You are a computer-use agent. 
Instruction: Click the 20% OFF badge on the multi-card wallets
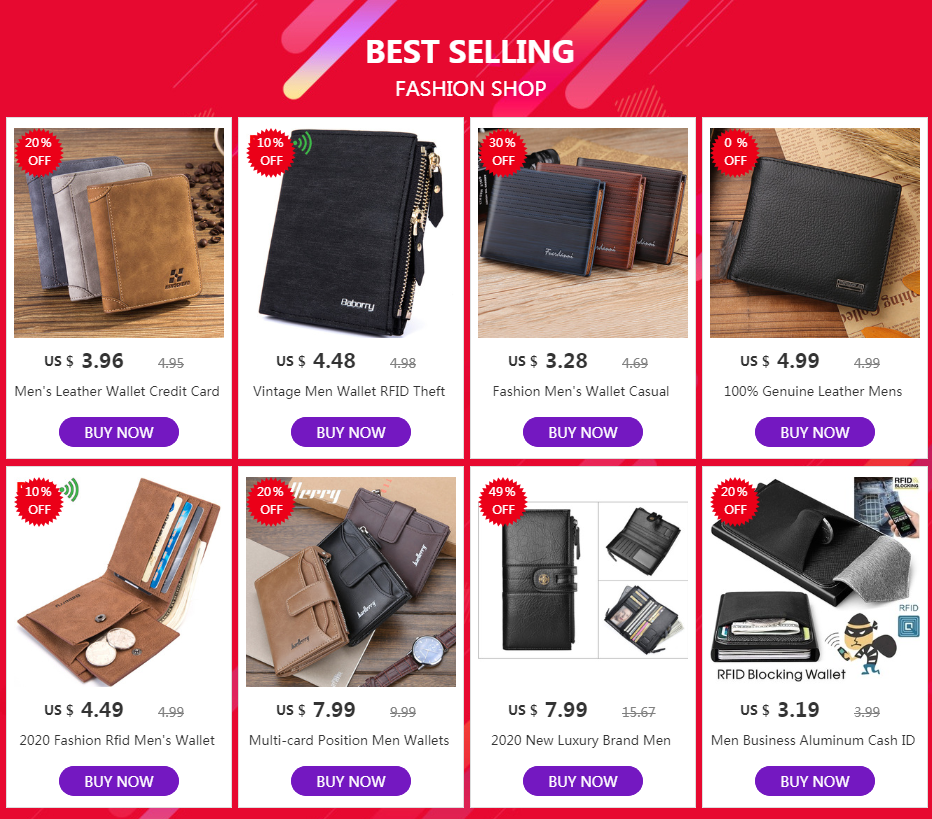[x=270, y=501]
